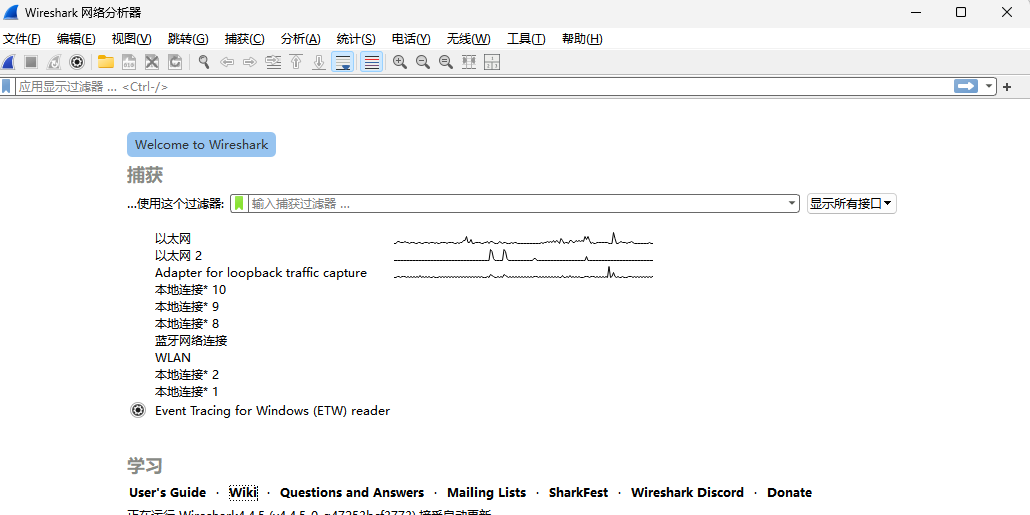The width and height of the screenshot is (1030, 515).
Task: Expand display filter history dropdown
Action: click(989, 86)
